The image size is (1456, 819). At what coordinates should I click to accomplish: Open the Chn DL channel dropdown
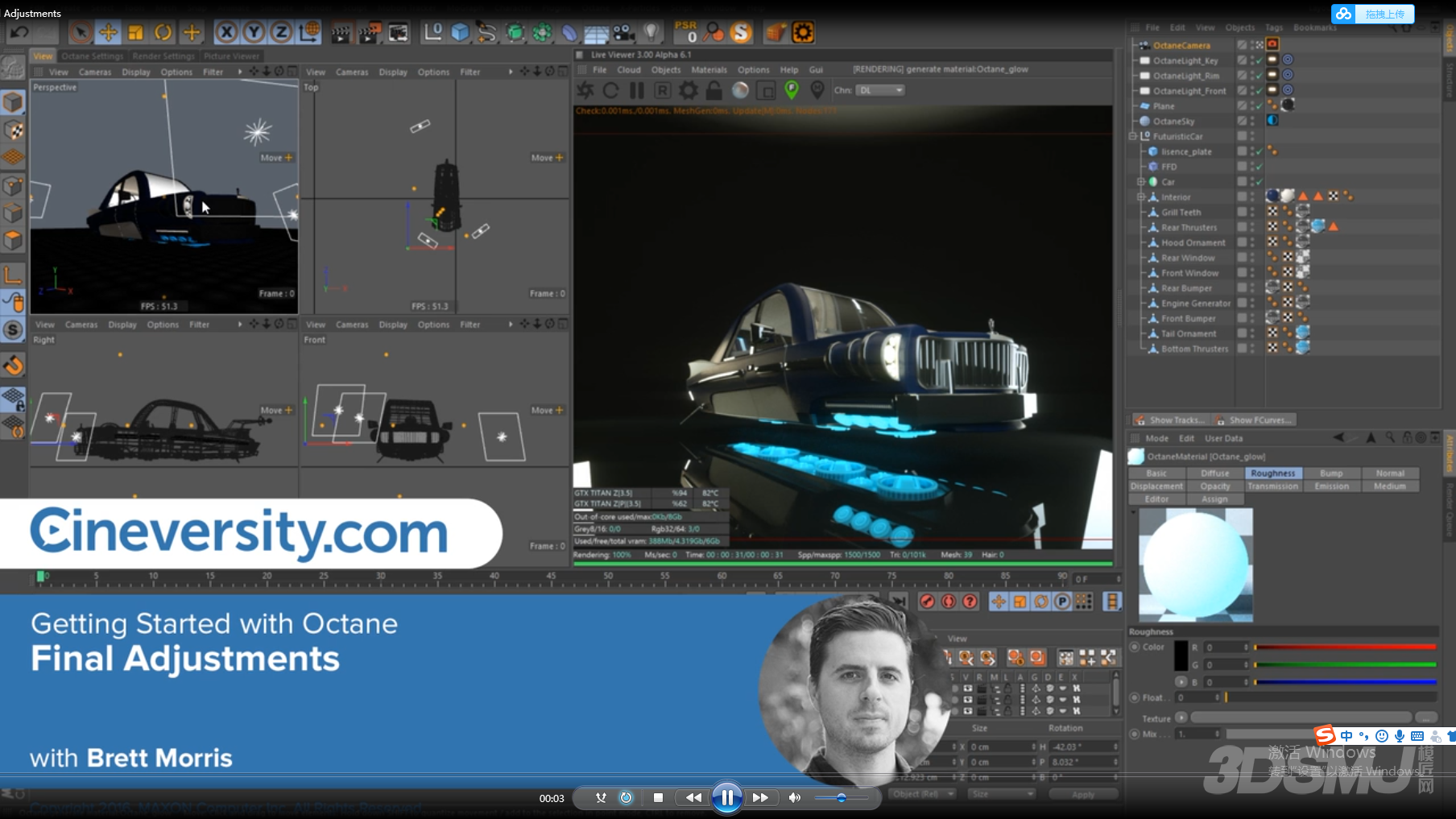click(x=880, y=90)
